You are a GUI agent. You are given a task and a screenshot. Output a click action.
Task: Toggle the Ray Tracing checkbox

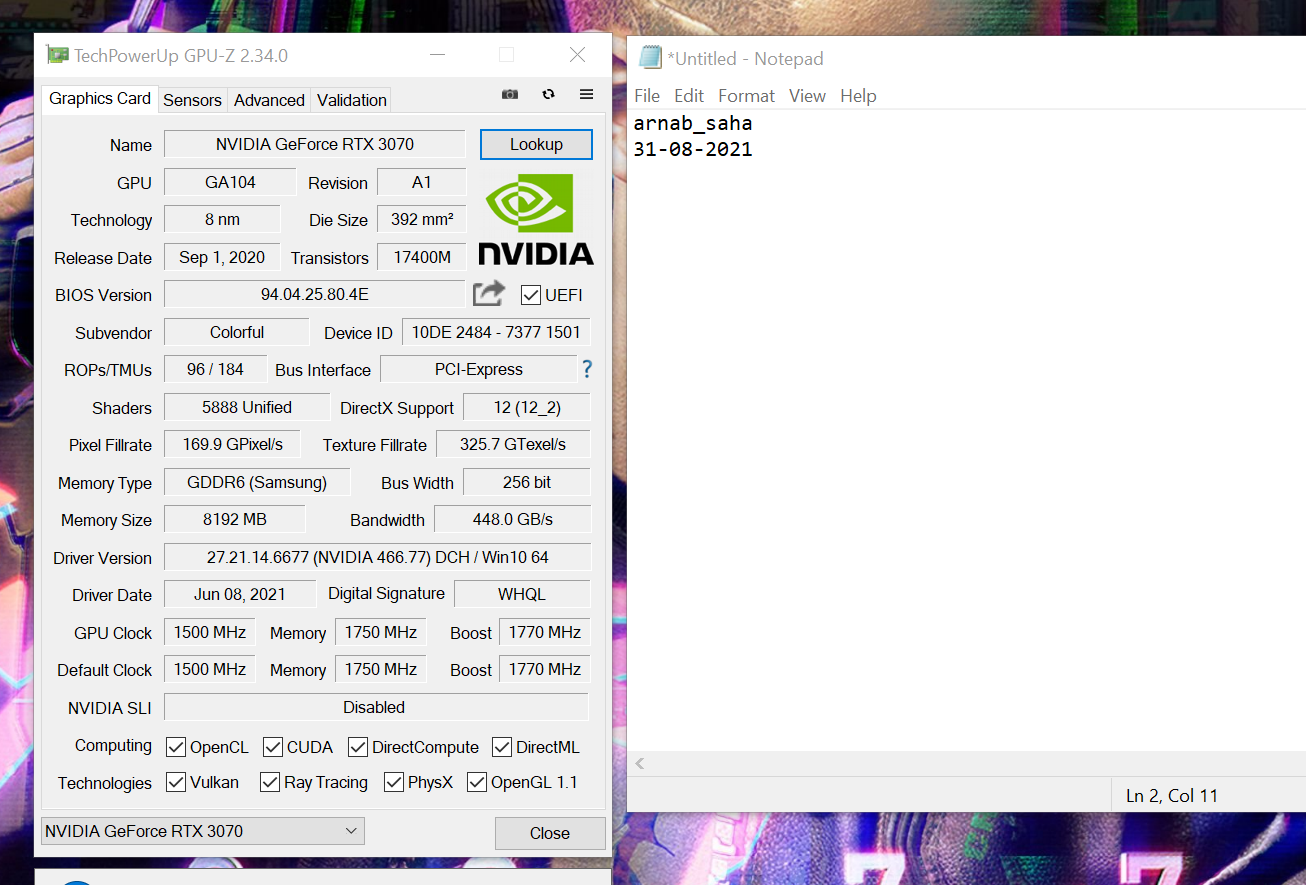(270, 782)
